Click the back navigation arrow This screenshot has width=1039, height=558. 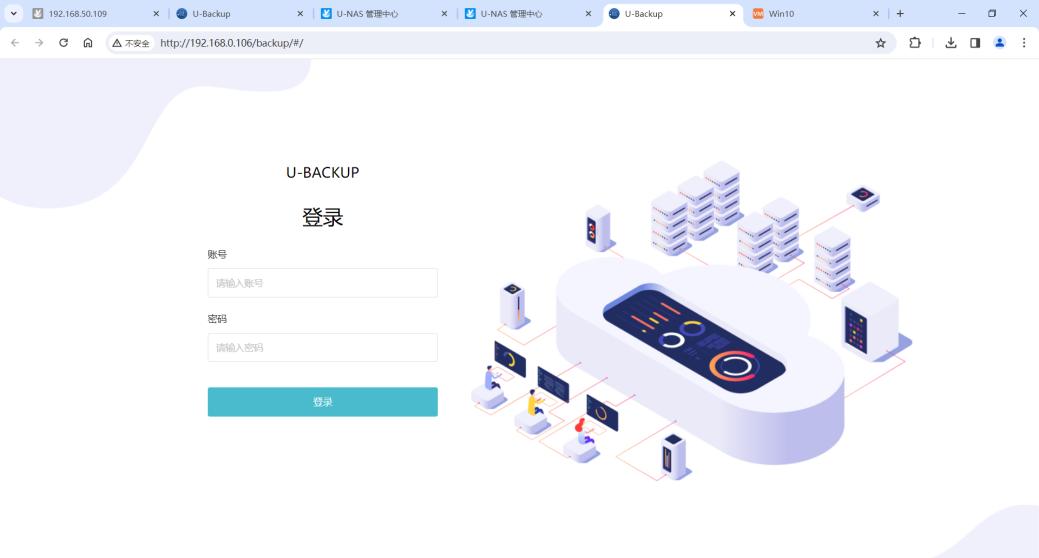pos(15,43)
